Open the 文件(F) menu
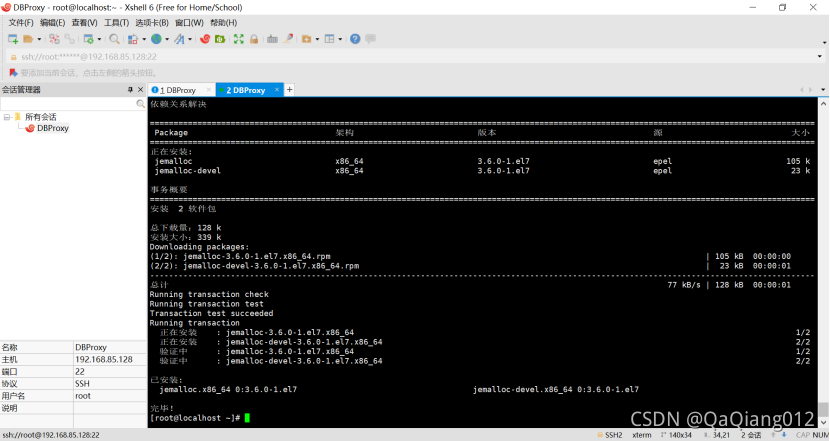This screenshot has height=441, width=830. point(21,23)
